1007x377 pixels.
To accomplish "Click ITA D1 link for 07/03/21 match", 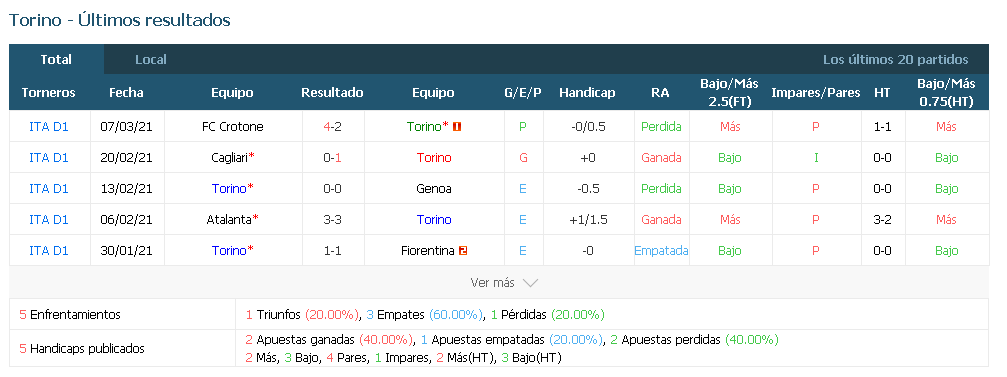I will pyautogui.click(x=49, y=127).
